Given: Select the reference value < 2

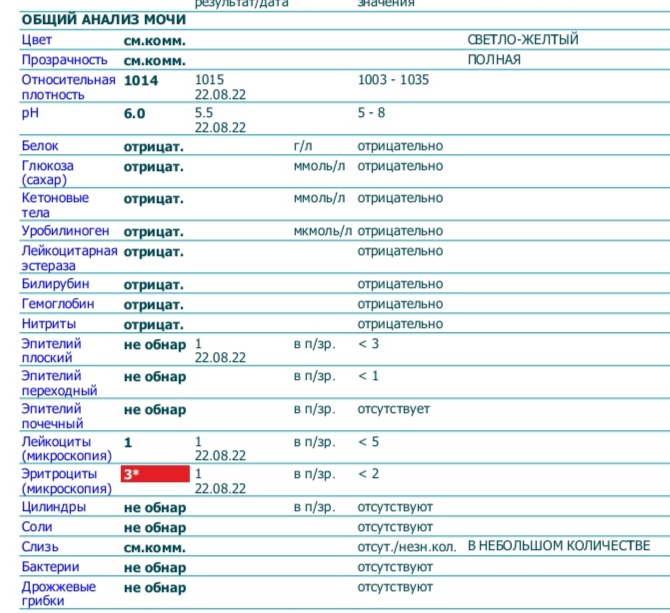Looking at the screenshot, I should (368, 474).
